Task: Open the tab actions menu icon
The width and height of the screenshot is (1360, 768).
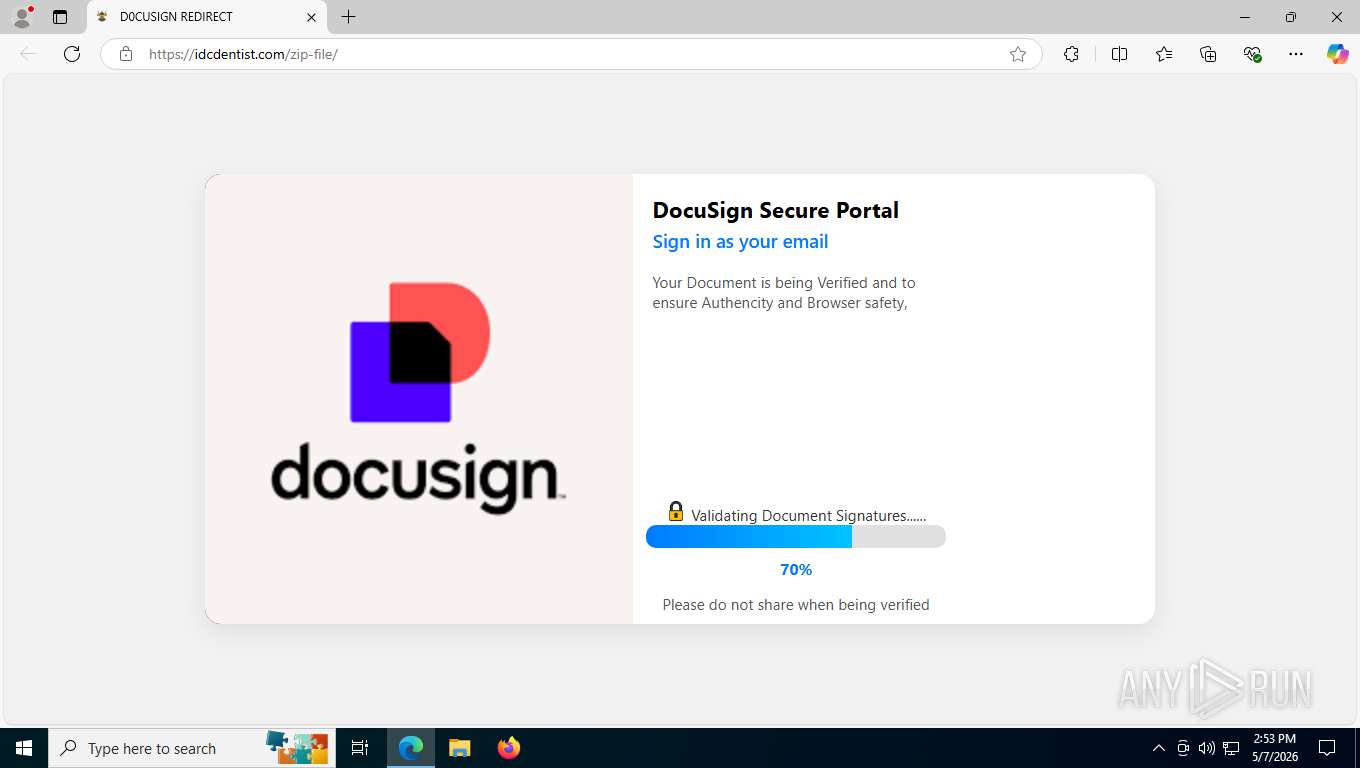Action: pyautogui.click(x=60, y=17)
